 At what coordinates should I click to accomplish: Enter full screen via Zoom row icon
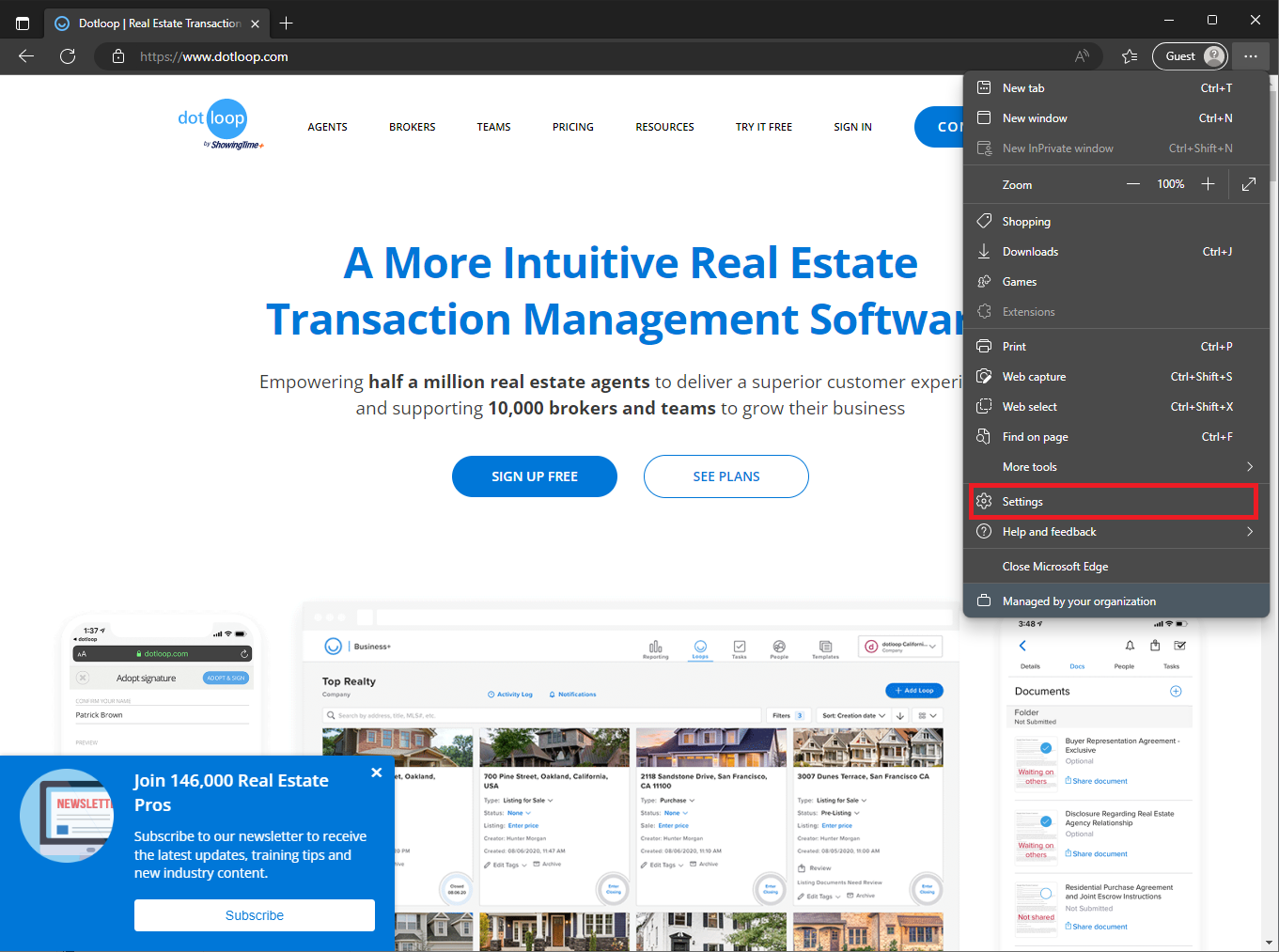(x=1248, y=184)
